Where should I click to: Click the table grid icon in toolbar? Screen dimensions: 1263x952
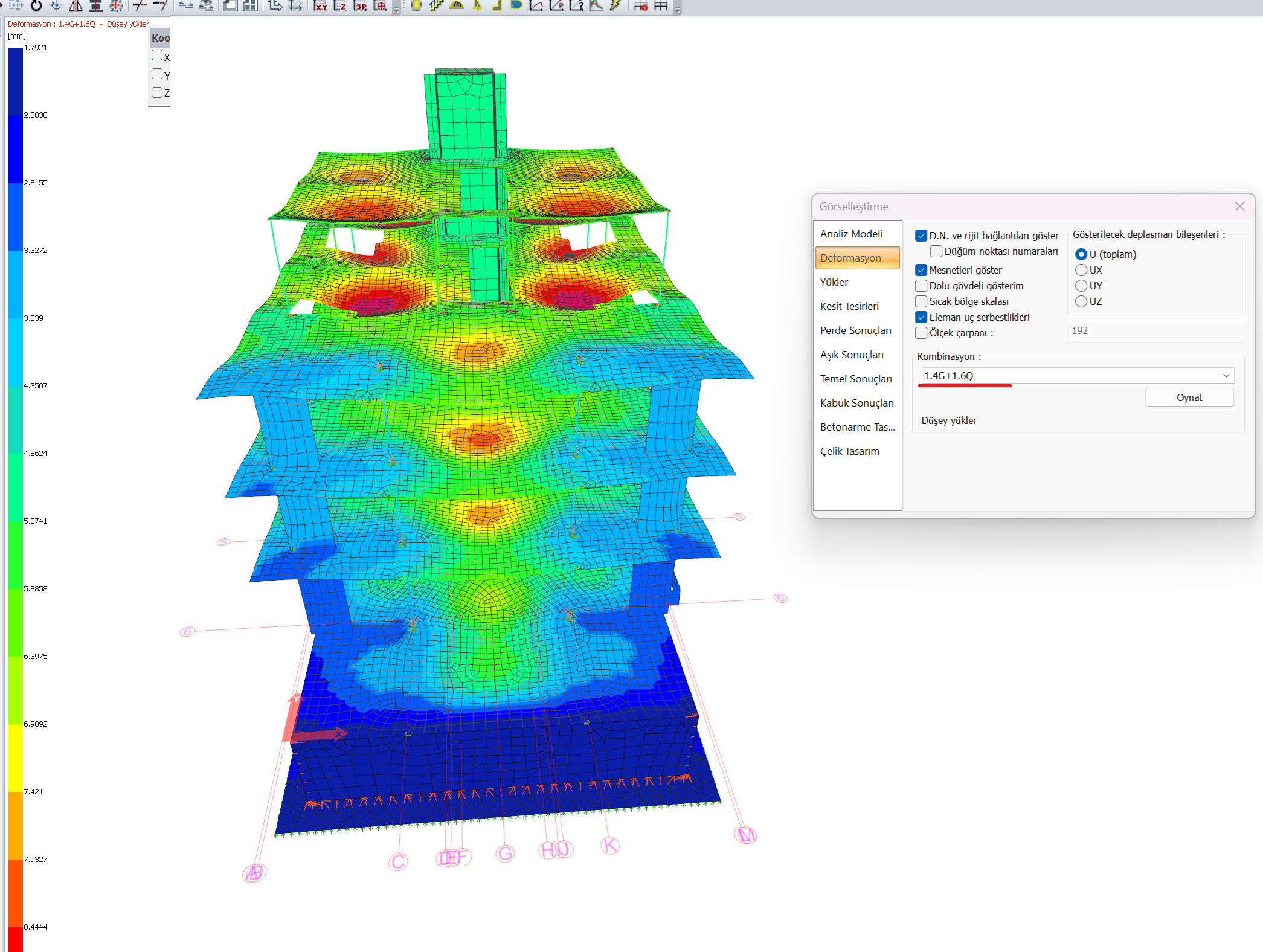pos(661,6)
